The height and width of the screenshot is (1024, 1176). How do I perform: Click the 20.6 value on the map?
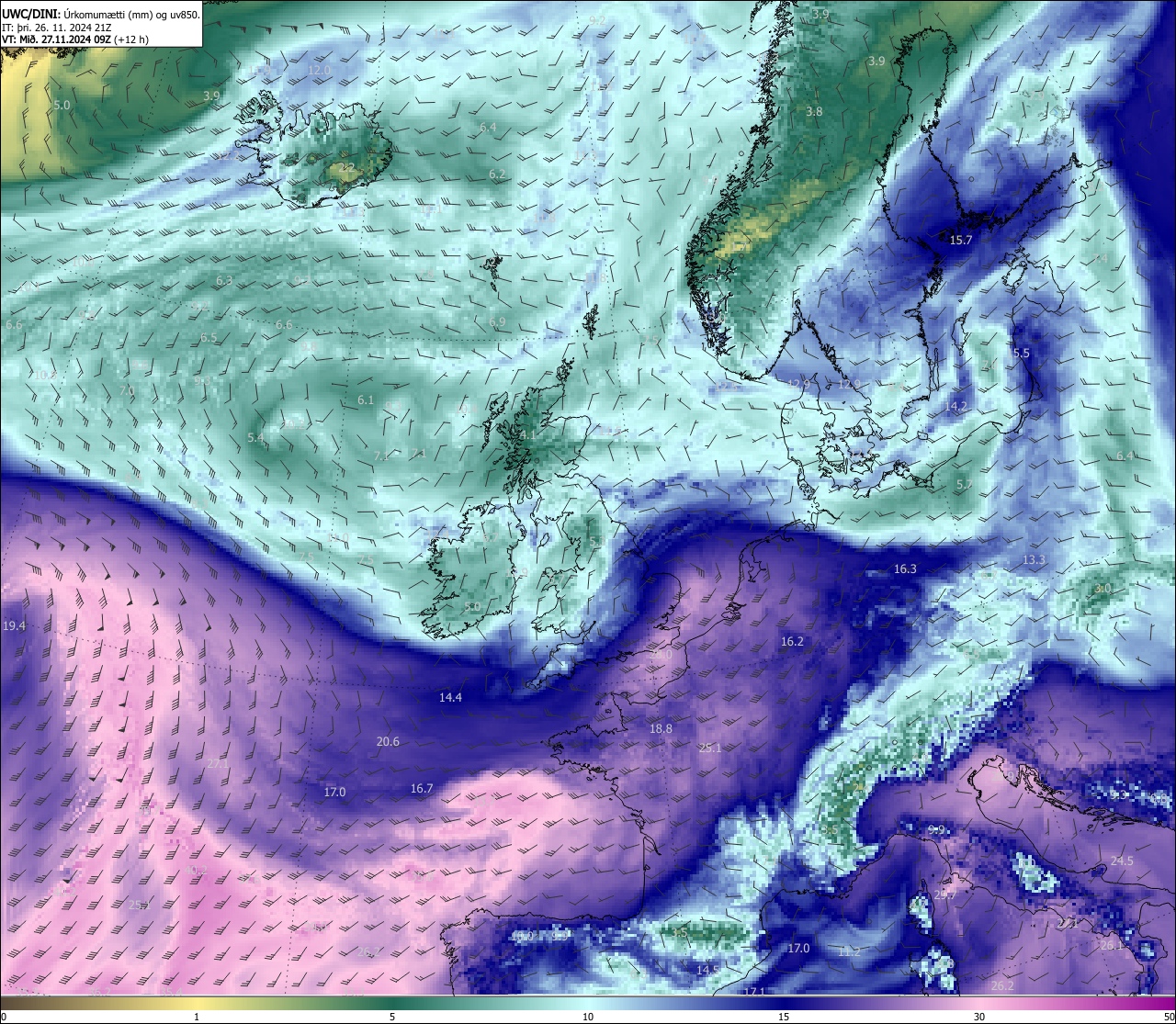tap(388, 742)
